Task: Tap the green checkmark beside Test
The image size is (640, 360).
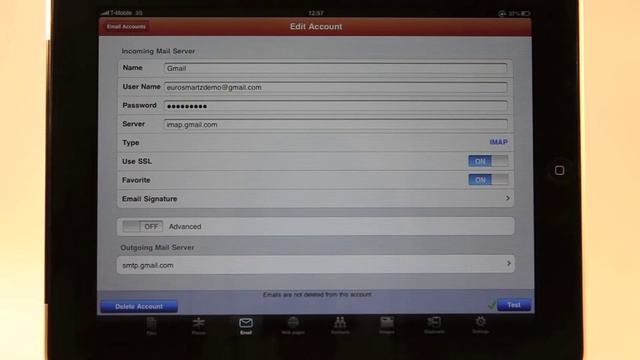Action: pos(492,304)
